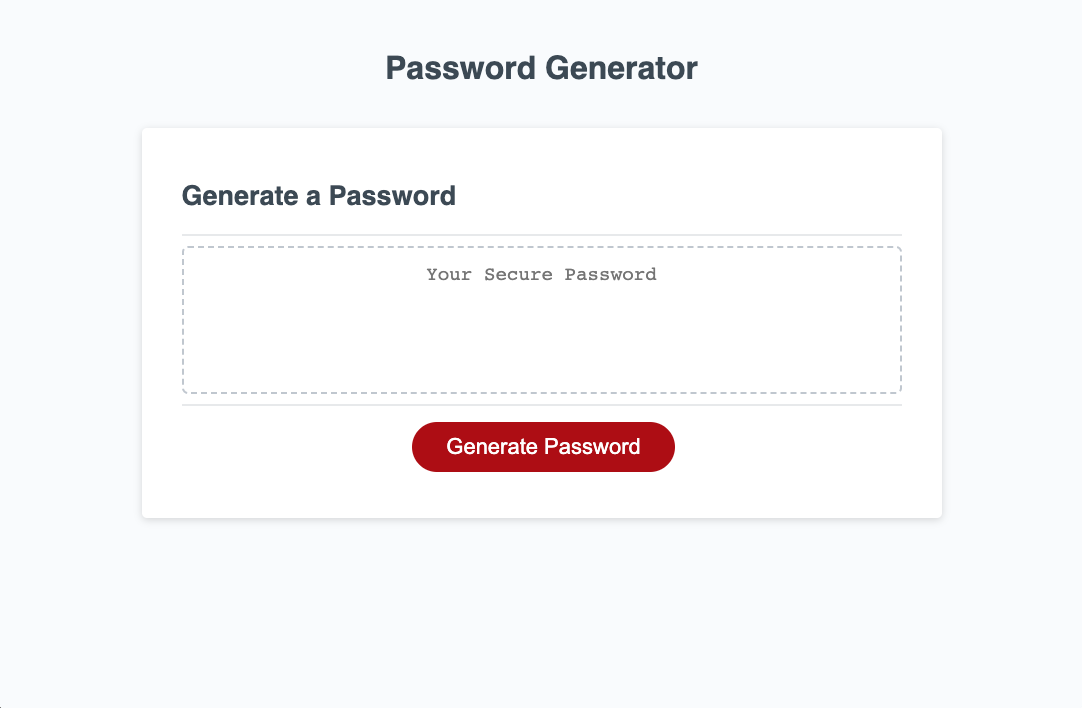Click the Password Generator page title
This screenshot has height=708, width=1082.
point(542,68)
